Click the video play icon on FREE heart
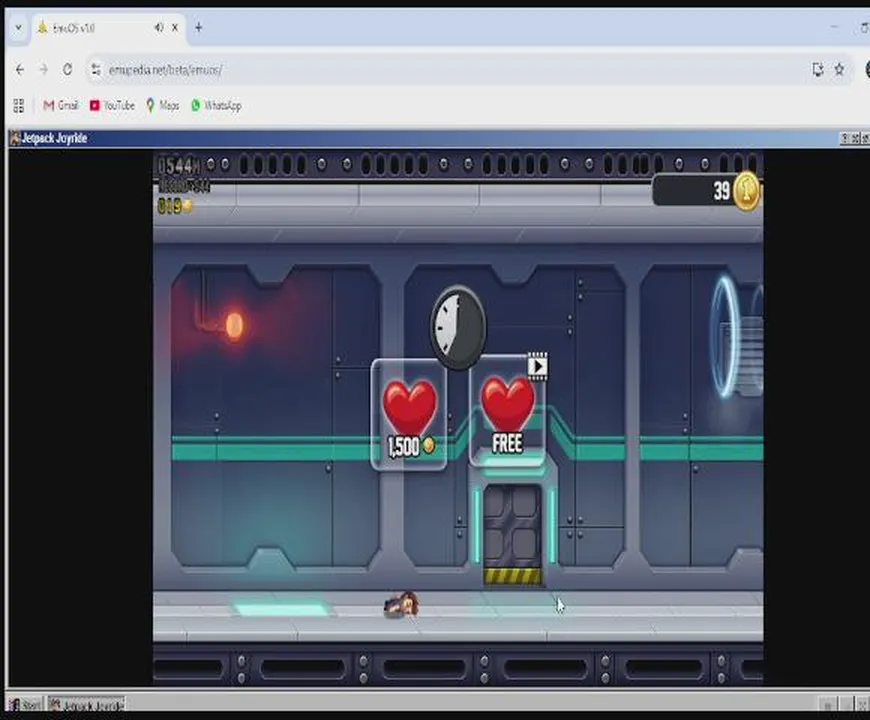870x720 pixels. (x=537, y=366)
